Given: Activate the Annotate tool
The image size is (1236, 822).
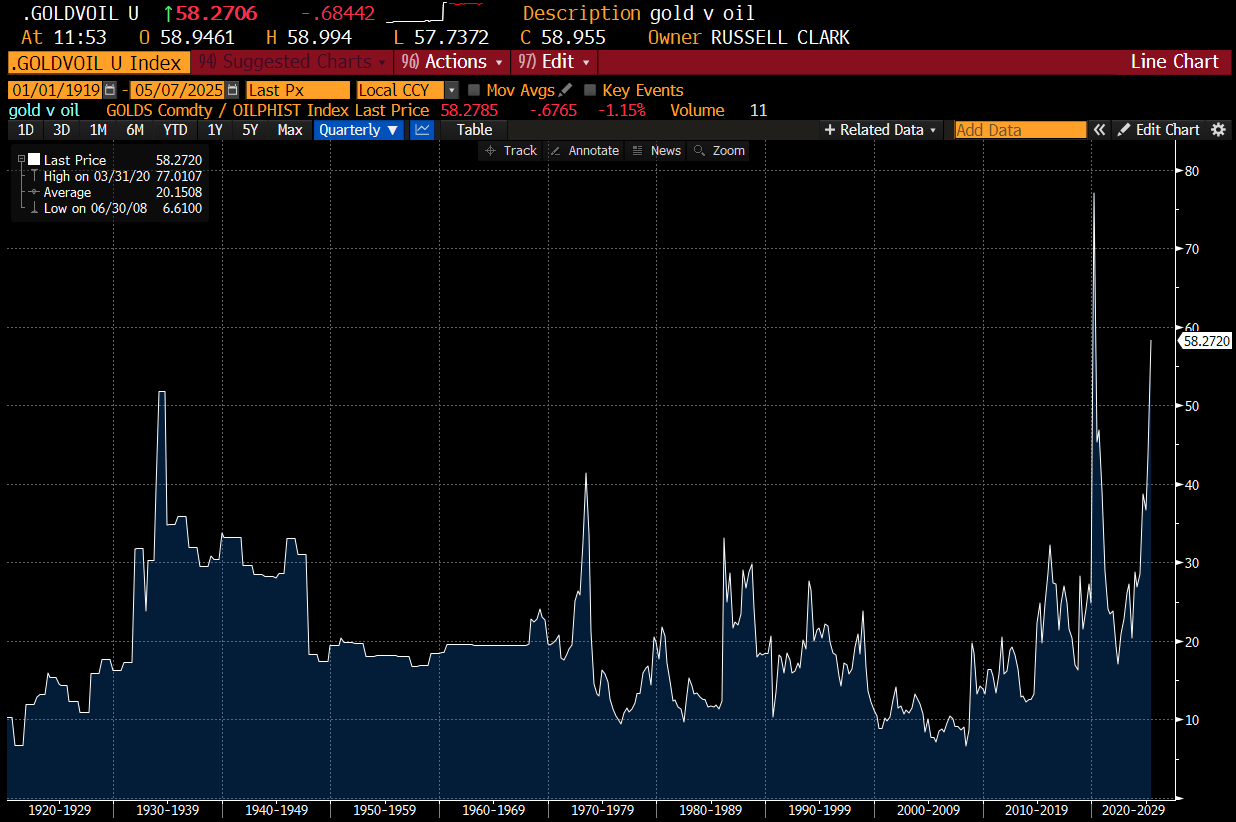Looking at the screenshot, I should pyautogui.click(x=585, y=150).
